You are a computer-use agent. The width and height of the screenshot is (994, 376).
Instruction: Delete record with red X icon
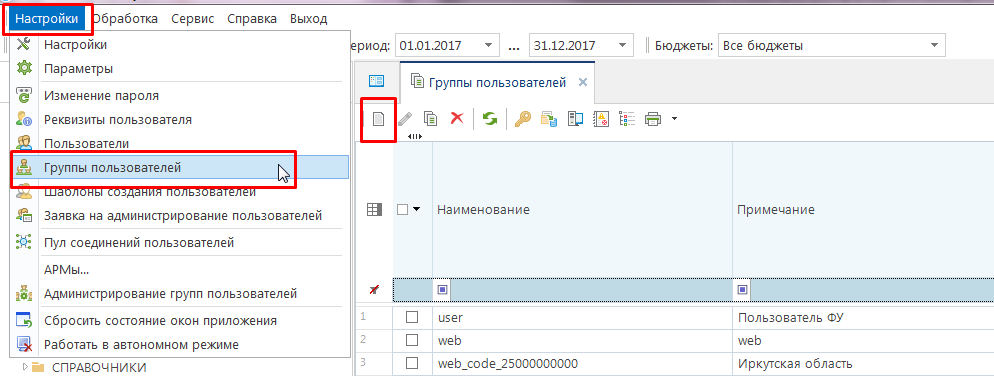coord(456,119)
